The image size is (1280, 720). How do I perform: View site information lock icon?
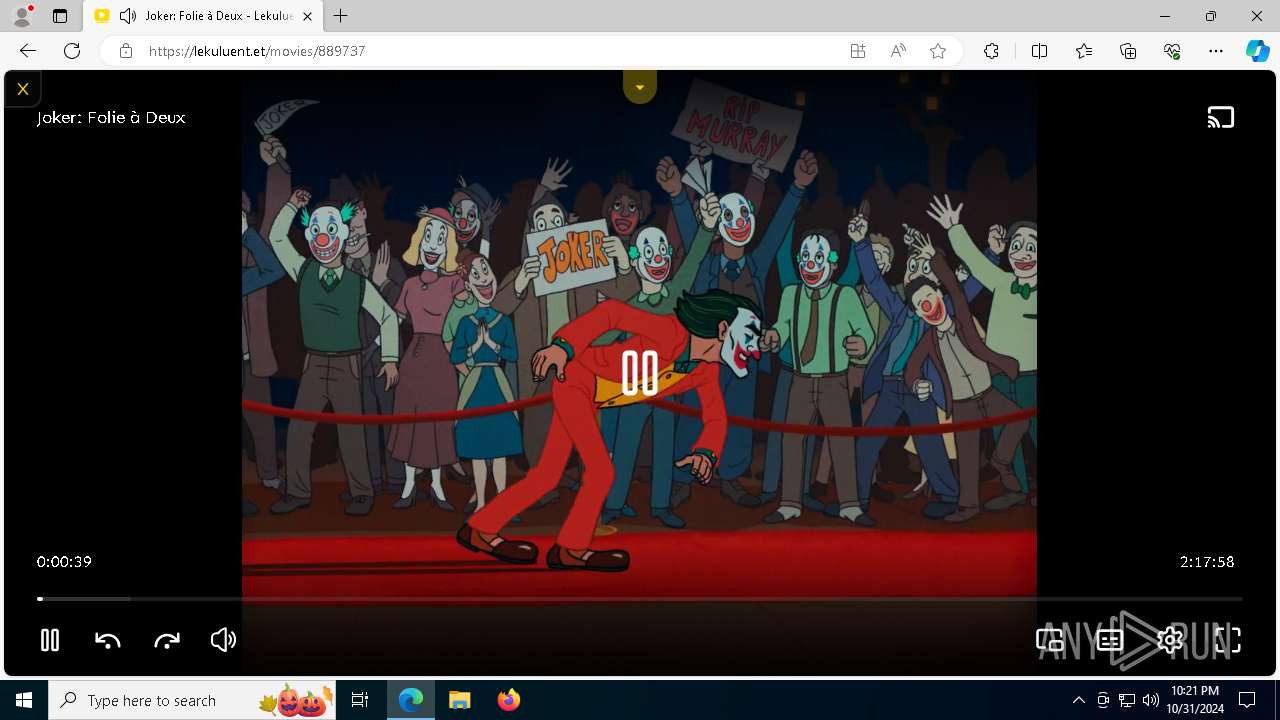click(x=126, y=51)
